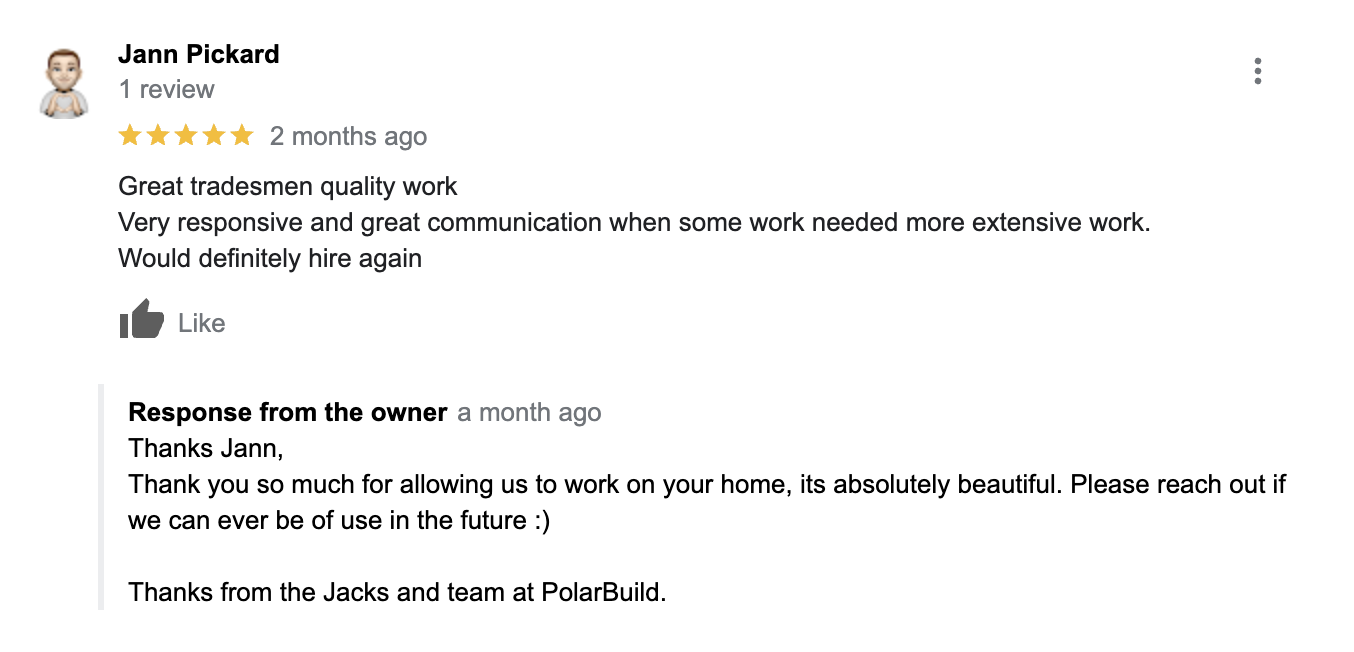The width and height of the screenshot is (1354, 652).
Task: Click the third gold rating star
Action: (186, 136)
